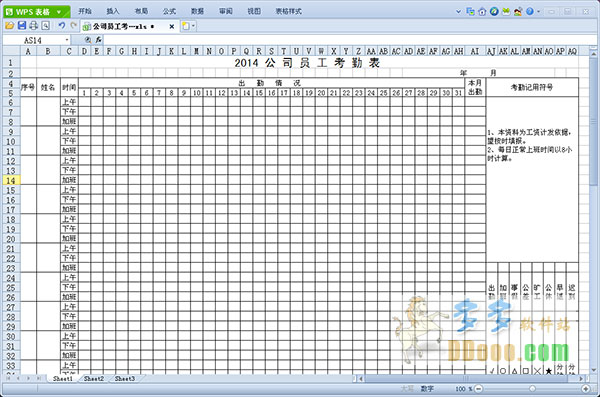Click the vertical scrollbar up arrow
Viewport: 600px width, 397px height.
click(x=593, y=54)
